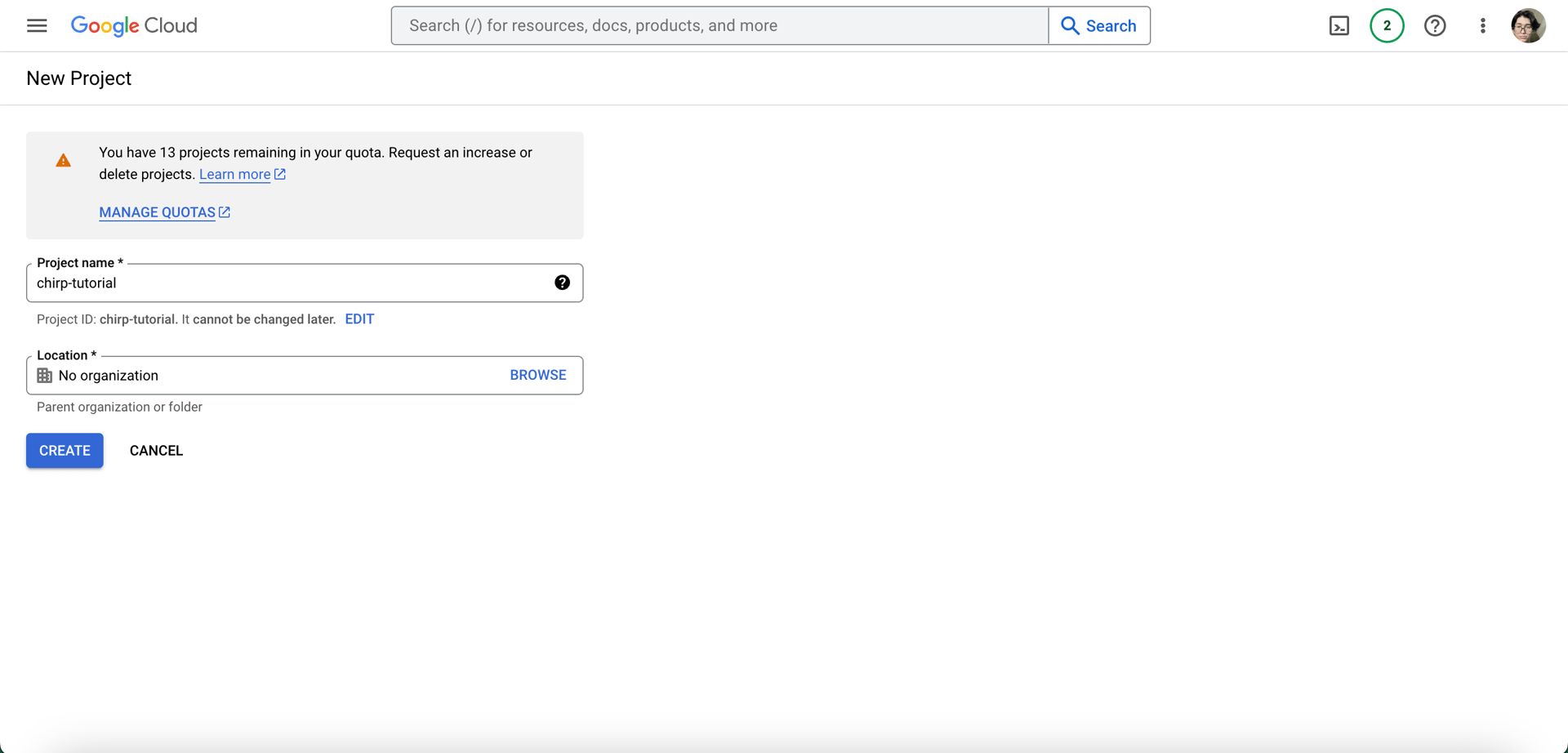
Task: Click the Project name help tooltip icon
Action: tap(562, 283)
